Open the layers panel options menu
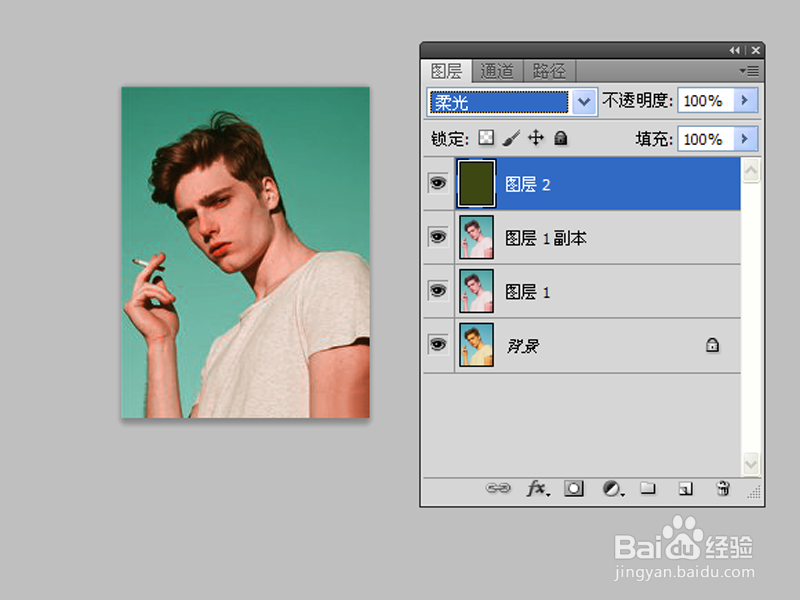Screen dimensions: 800x600 tap(749, 71)
